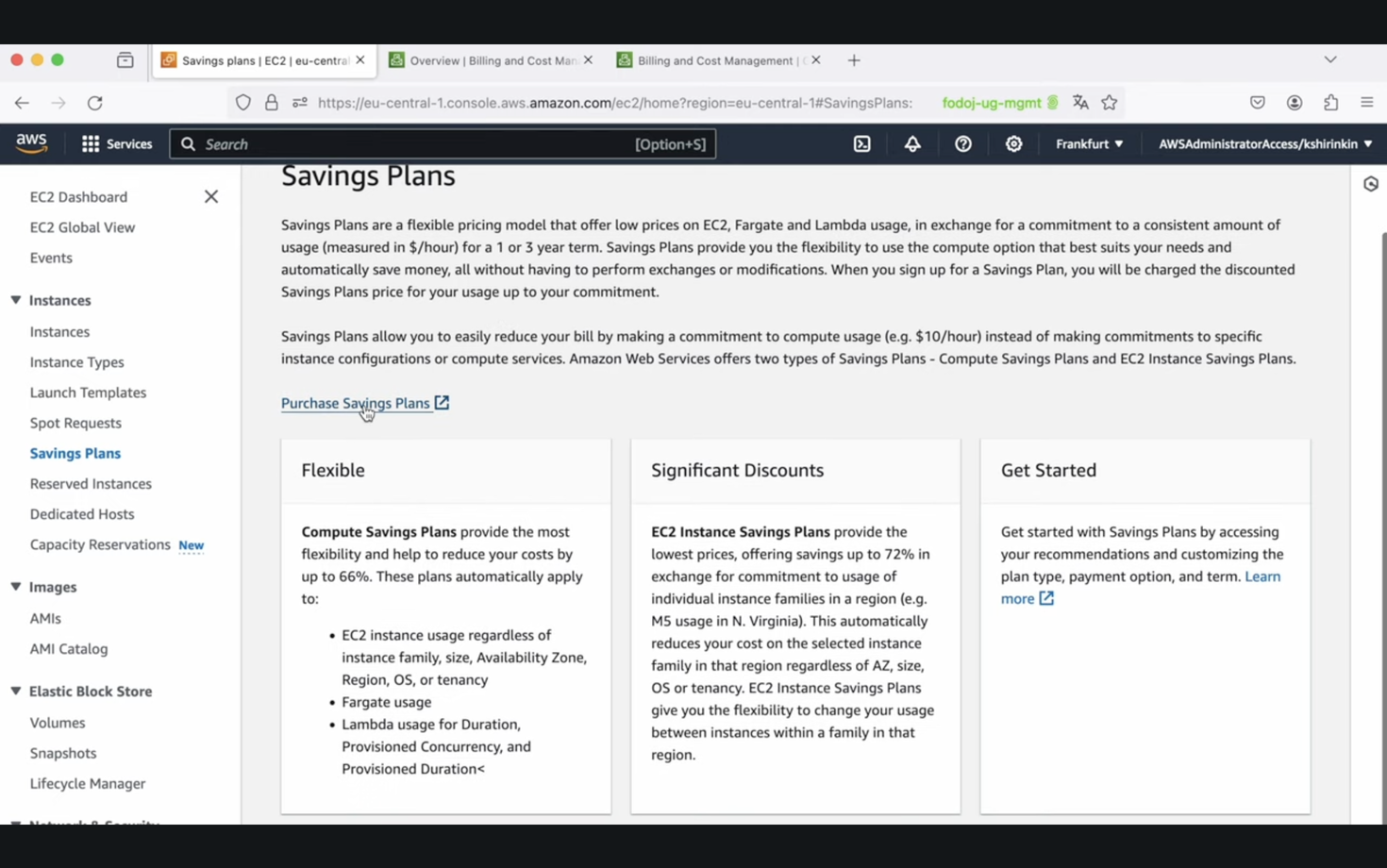The width and height of the screenshot is (1387, 868).
Task: Open the list all tabs chevron
Action: (1330, 59)
